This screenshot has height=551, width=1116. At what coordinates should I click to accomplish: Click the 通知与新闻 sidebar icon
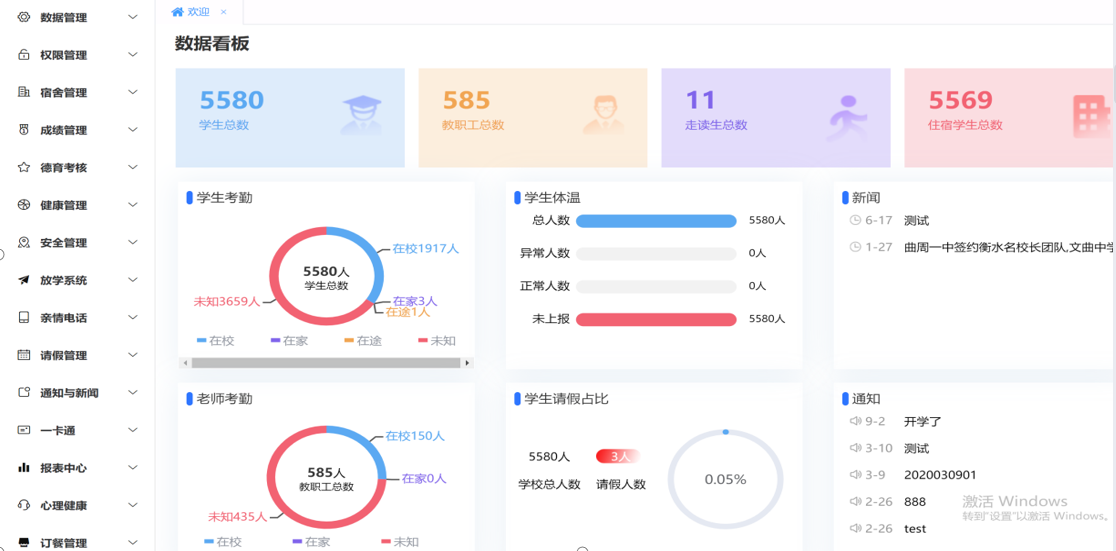pyautogui.click(x=23, y=393)
